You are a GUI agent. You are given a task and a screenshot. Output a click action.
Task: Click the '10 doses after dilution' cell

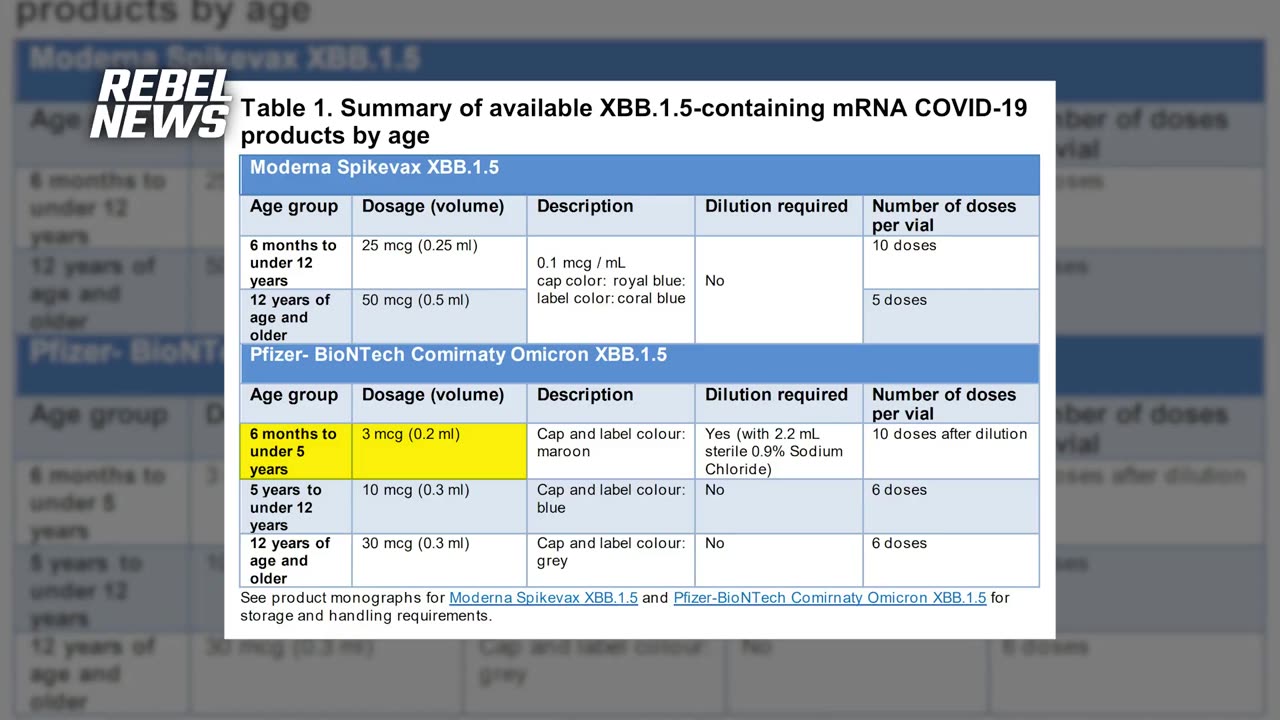tap(951, 451)
